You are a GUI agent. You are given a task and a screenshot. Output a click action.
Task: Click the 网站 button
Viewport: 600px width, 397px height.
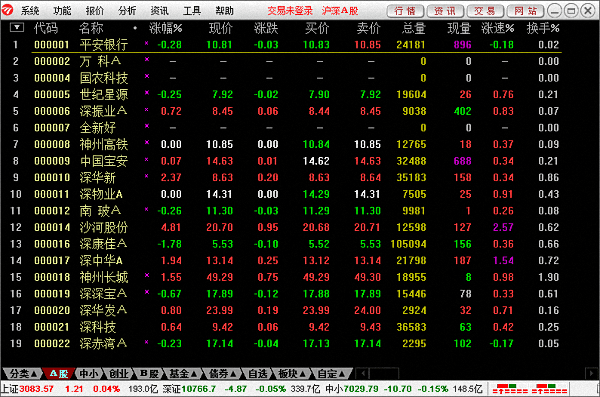pos(525,11)
